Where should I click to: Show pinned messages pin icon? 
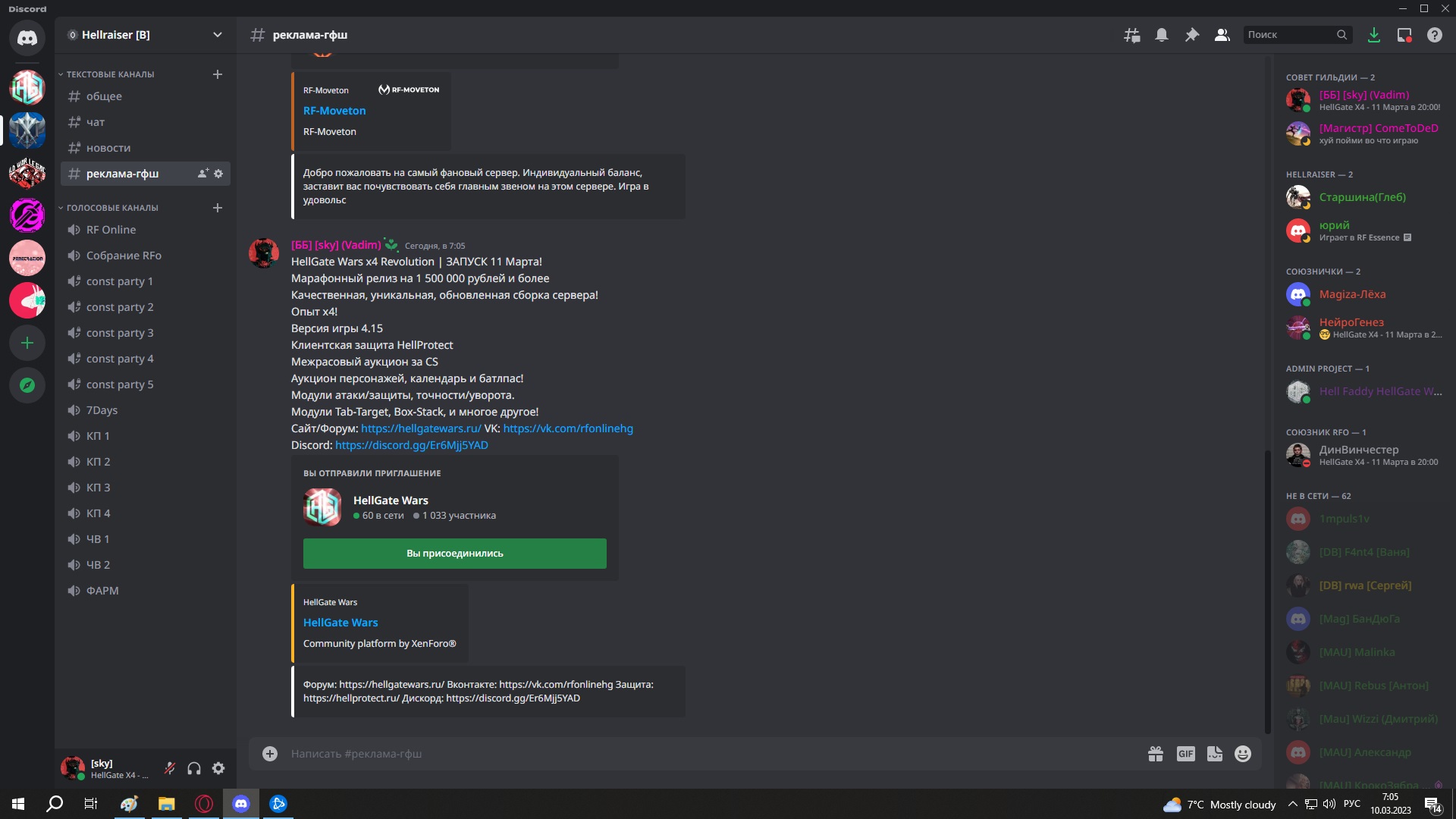pos(1192,35)
